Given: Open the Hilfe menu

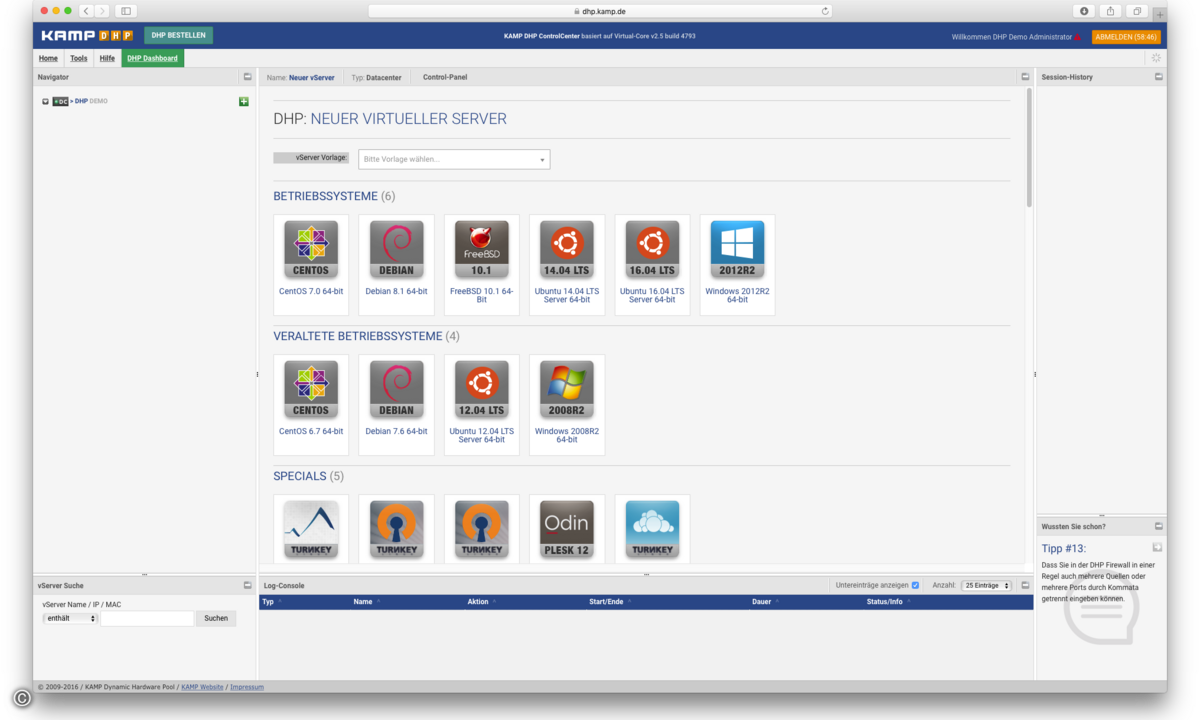Looking at the screenshot, I should [x=107, y=58].
